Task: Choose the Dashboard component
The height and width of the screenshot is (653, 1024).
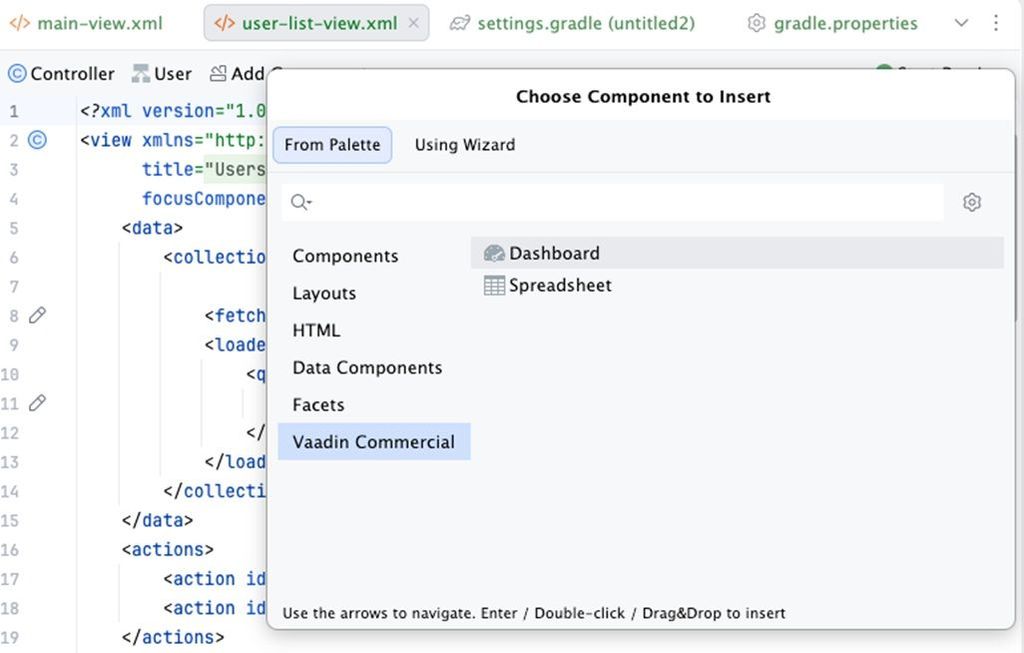Action: pyautogui.click(x=737, y=253)
